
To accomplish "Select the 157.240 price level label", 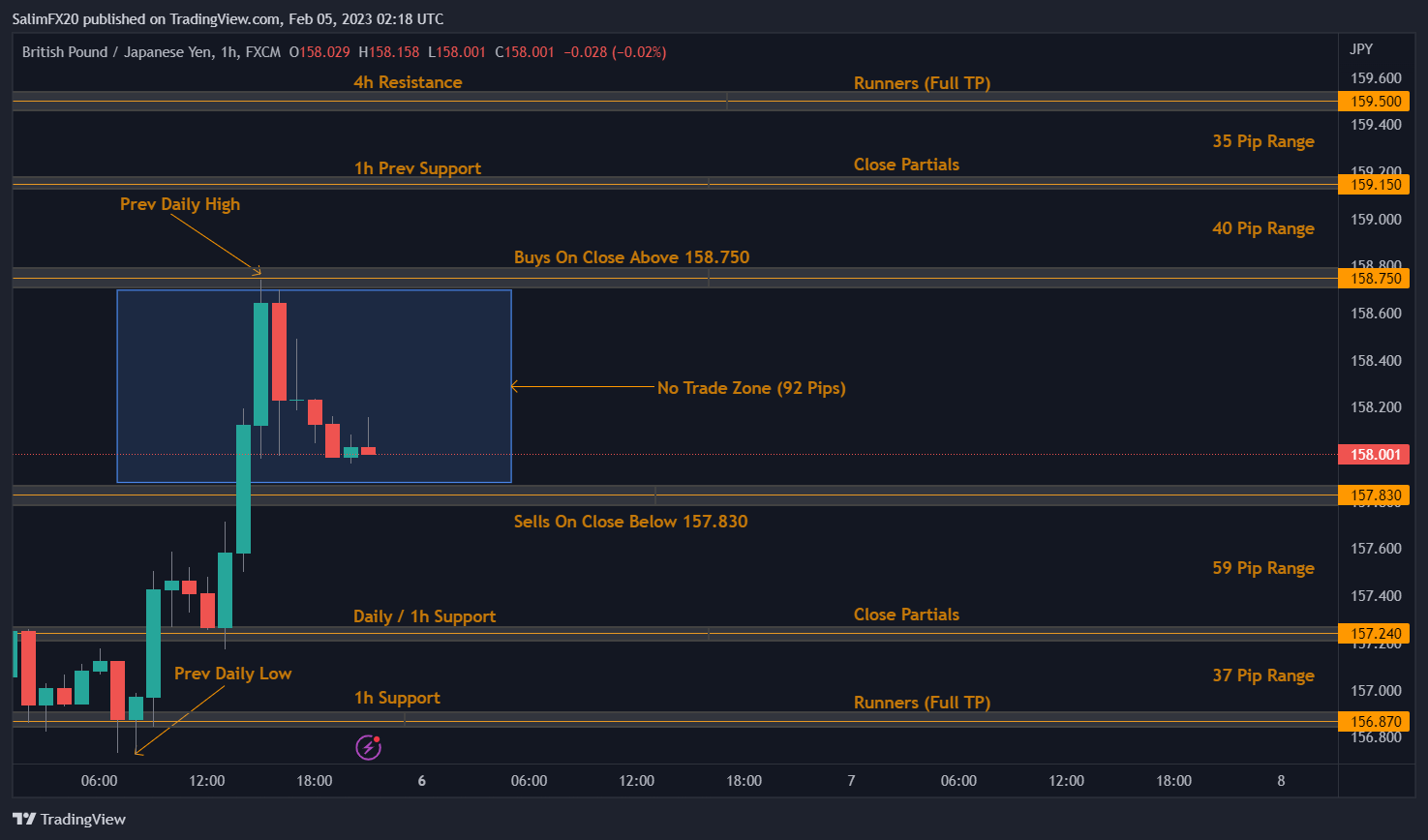I will (x=1375, y=634).
